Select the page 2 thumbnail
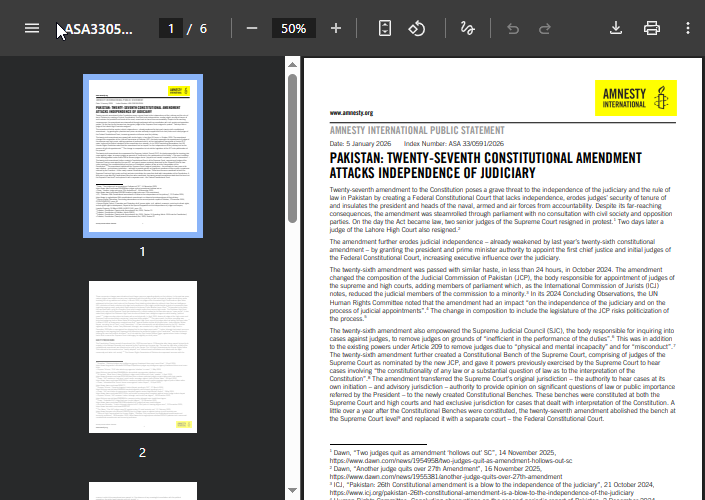 [x=142, y=358]
